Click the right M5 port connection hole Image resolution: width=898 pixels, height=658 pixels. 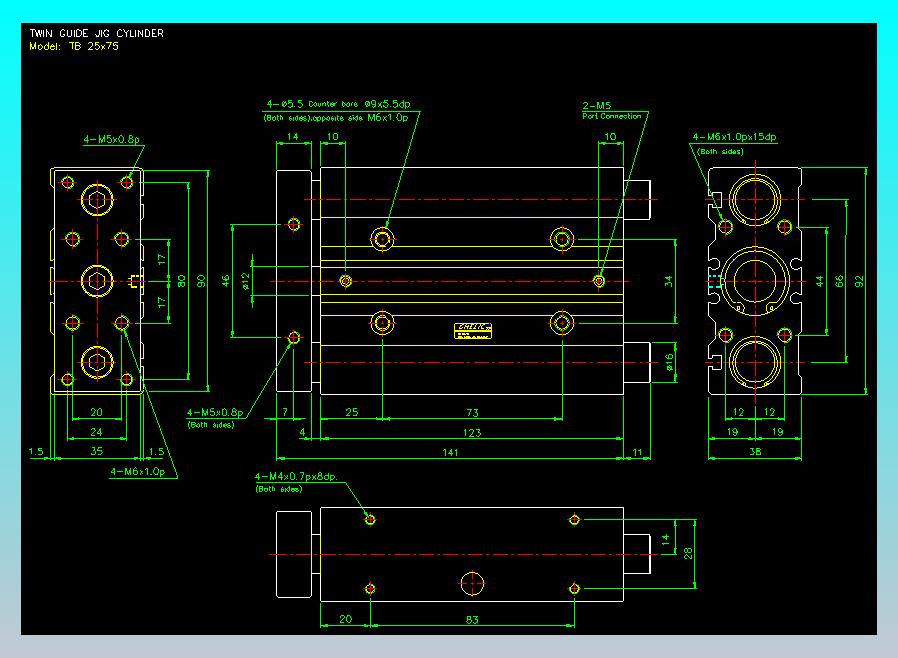[598, 281]
